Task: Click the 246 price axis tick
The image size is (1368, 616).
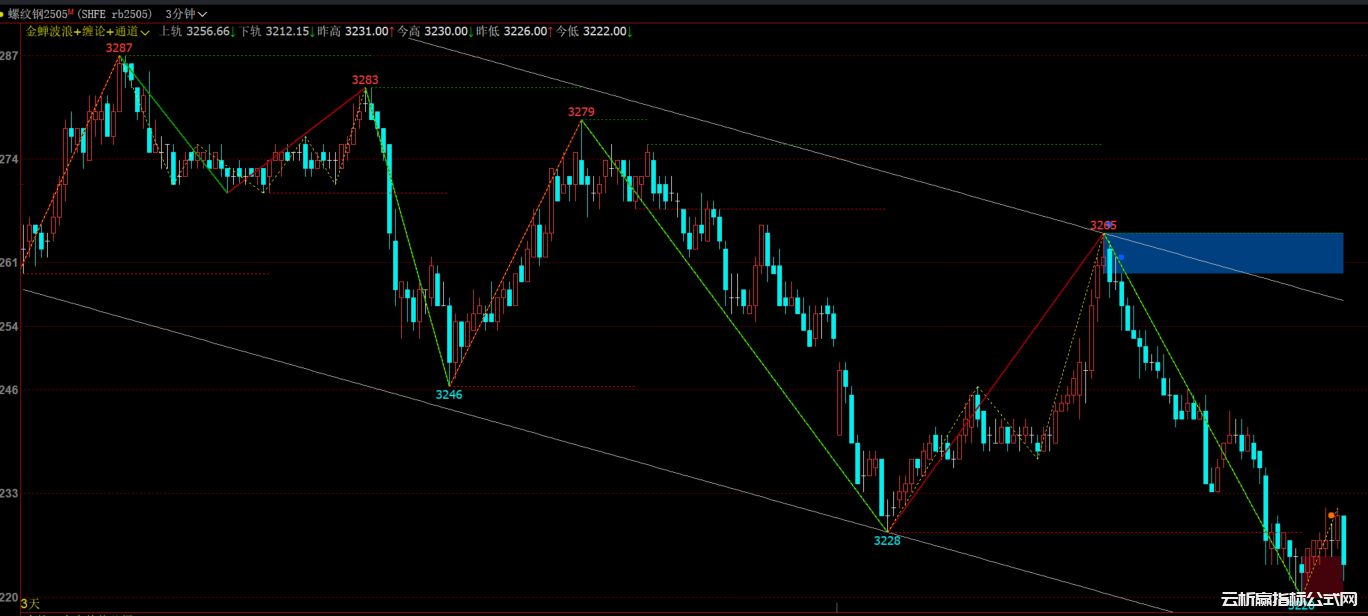Action: click(x=9, y=390)
